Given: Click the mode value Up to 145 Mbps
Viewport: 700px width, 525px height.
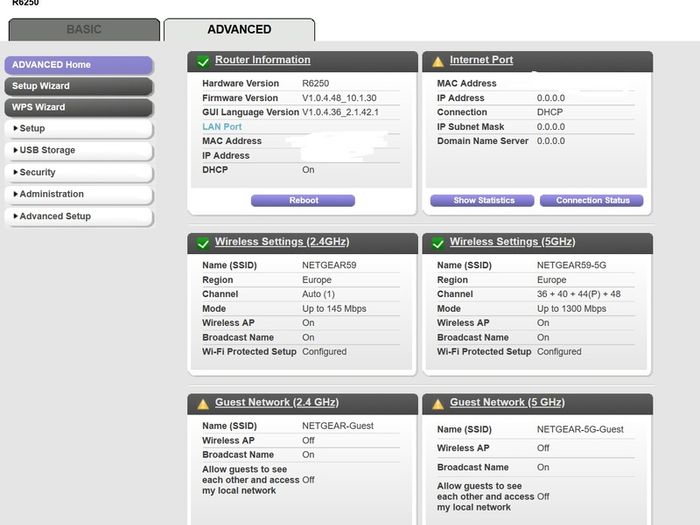Looking at the screenshot, I should [334, 308].
